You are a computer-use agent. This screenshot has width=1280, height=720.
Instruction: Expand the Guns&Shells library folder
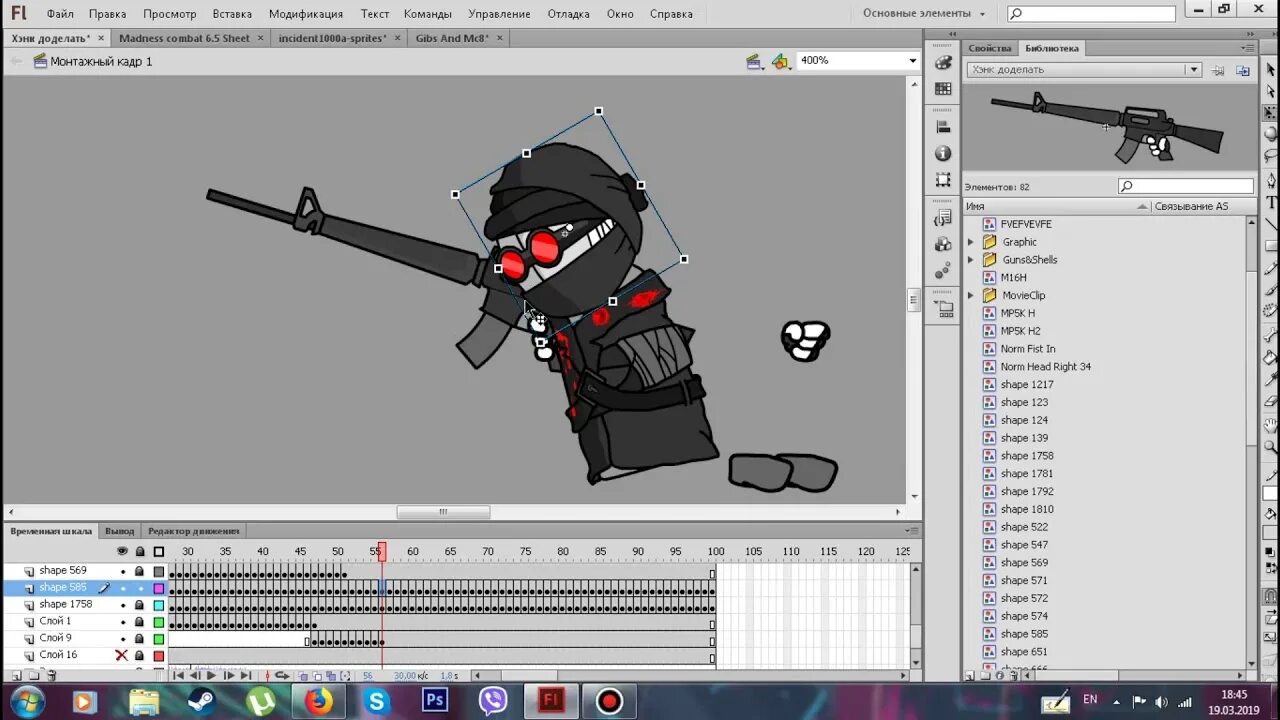970,260
